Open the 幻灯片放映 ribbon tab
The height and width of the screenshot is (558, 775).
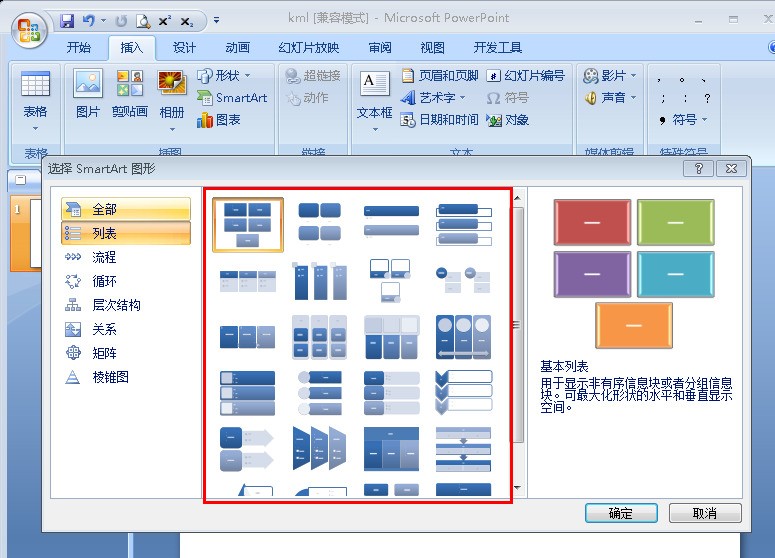[308, 47]
